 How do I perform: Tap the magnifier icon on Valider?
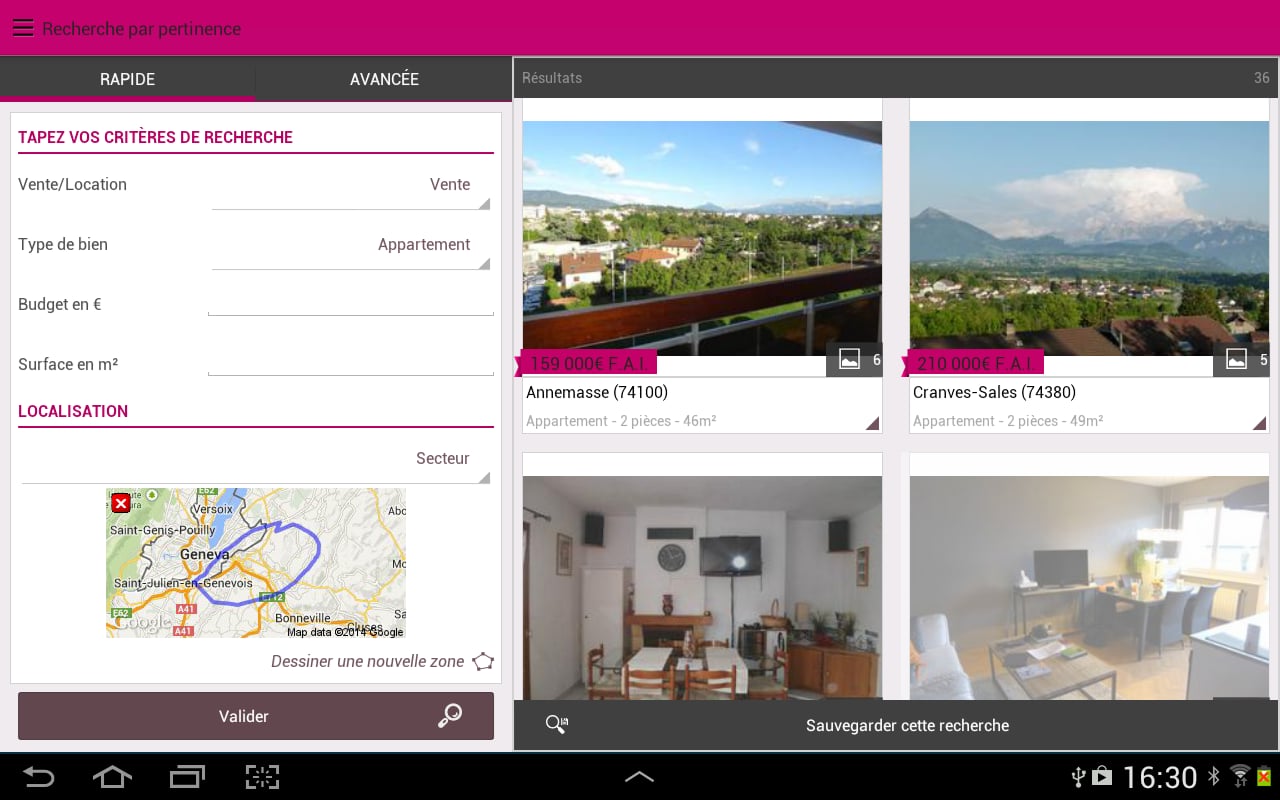(x=450, y=715)
